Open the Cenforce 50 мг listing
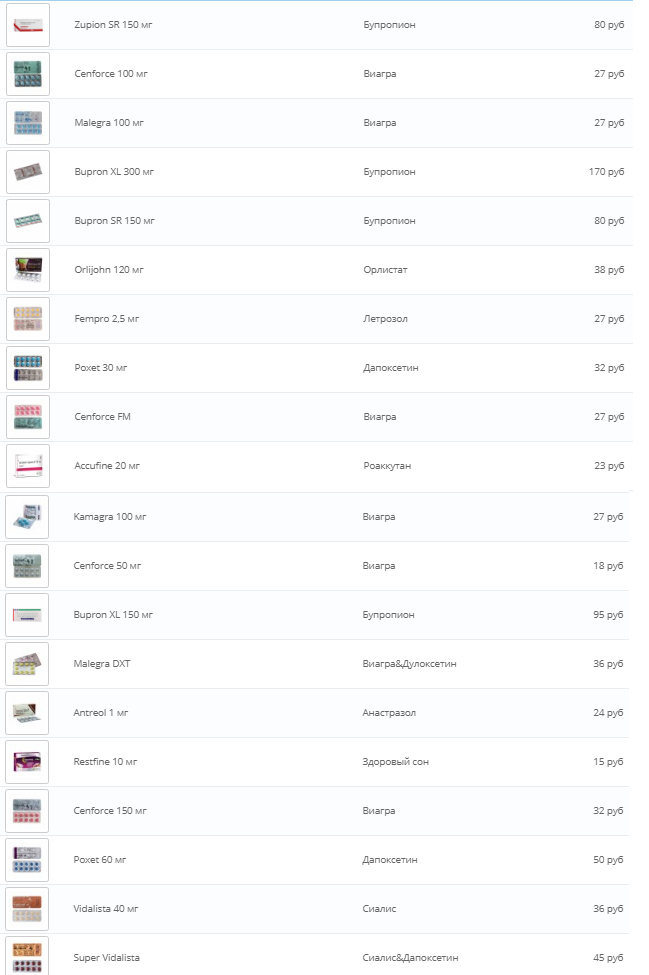The width and height of the screenshot is (649, 975). pyautogui.click(x=108, y=566)
